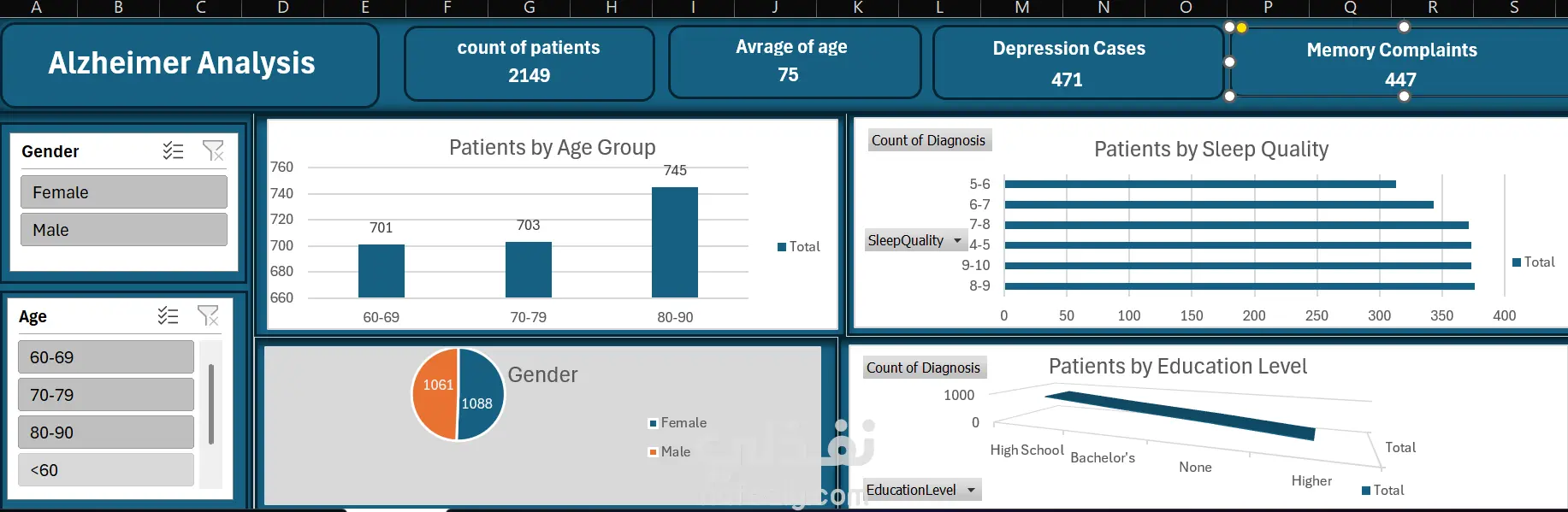Click the 5-6 sleep quality bar
The width and height of the screenshot is (1568, 512).
point(1200,184)
